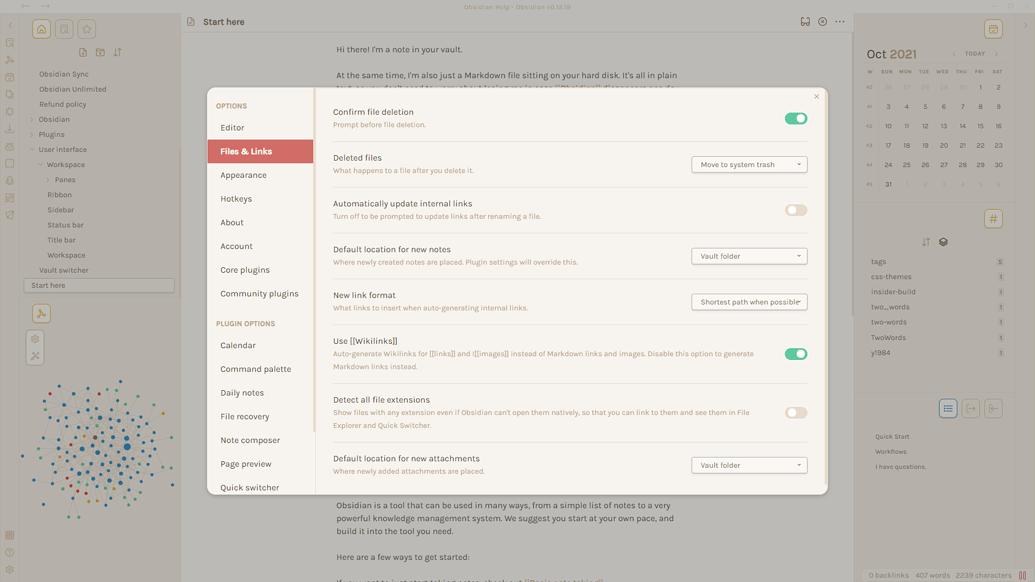
Task: Open Calendar plugin options
Action: (260, 345)
